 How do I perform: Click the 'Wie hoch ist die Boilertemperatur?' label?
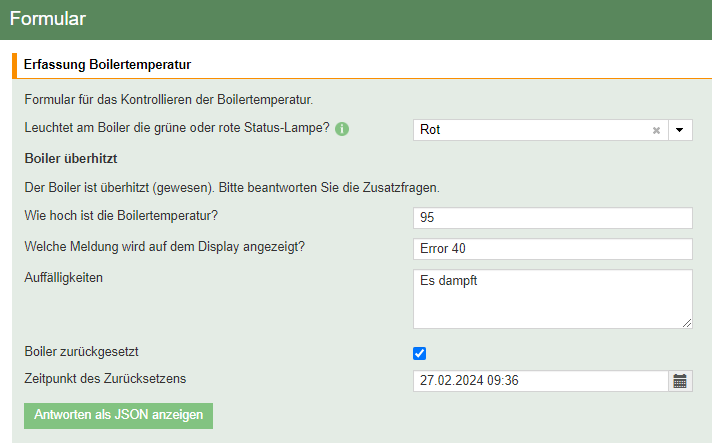[121, 214]
